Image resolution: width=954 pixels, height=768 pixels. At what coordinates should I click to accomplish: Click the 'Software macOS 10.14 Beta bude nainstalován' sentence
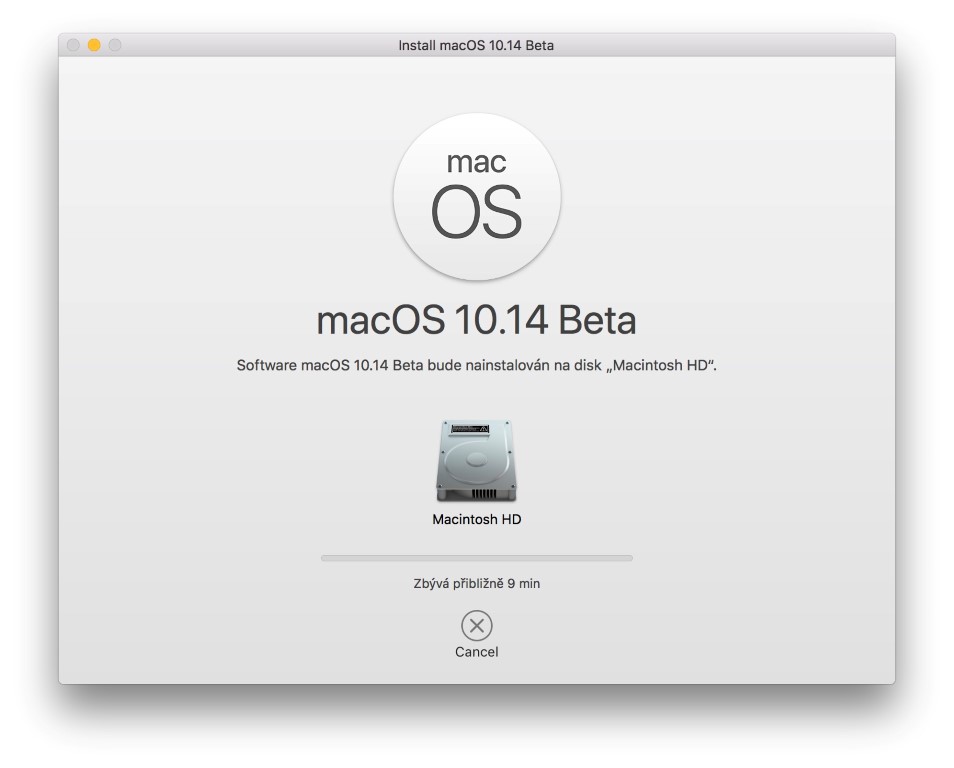(x=476, y=365)
